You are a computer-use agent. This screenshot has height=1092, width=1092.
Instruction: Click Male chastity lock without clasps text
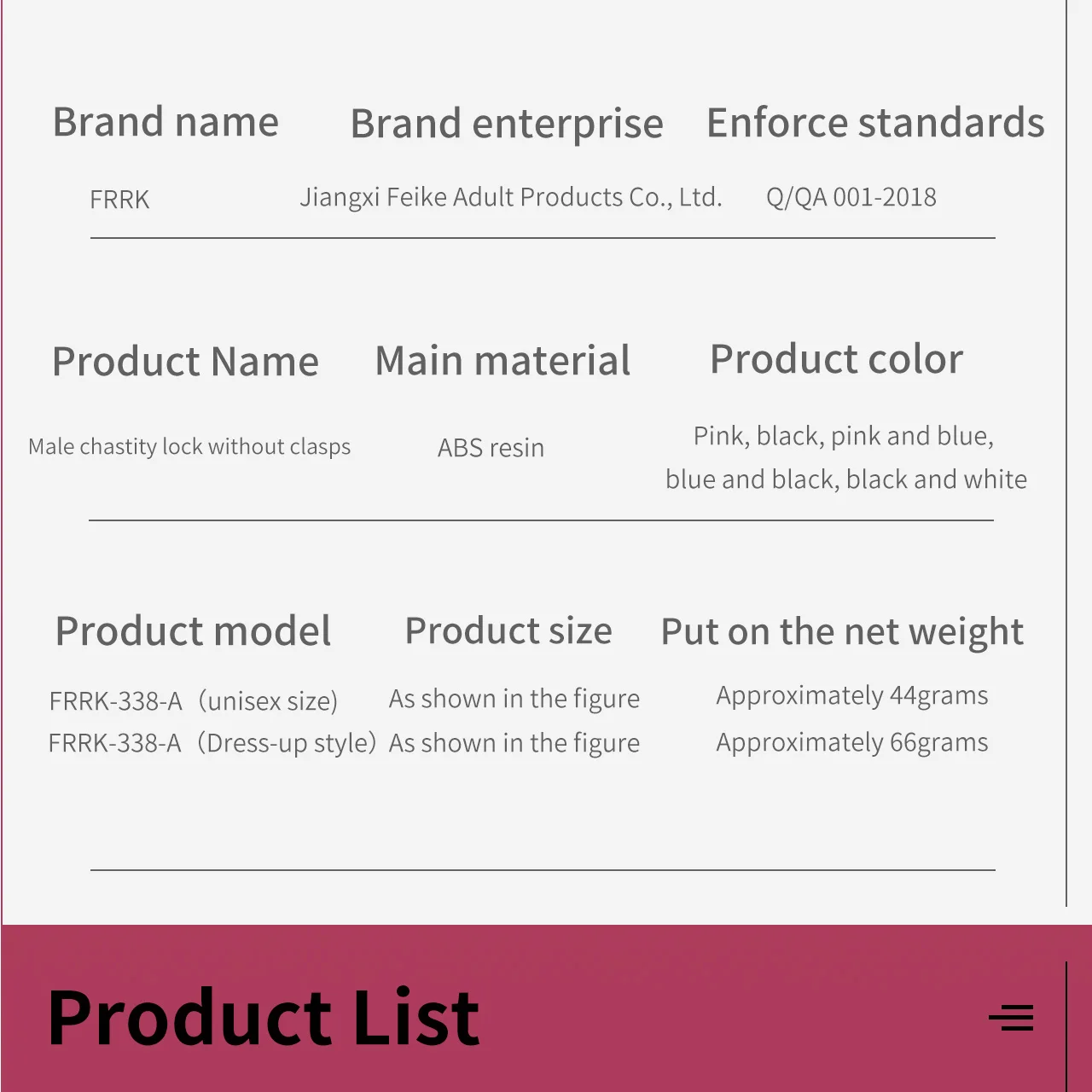point(189,447)
